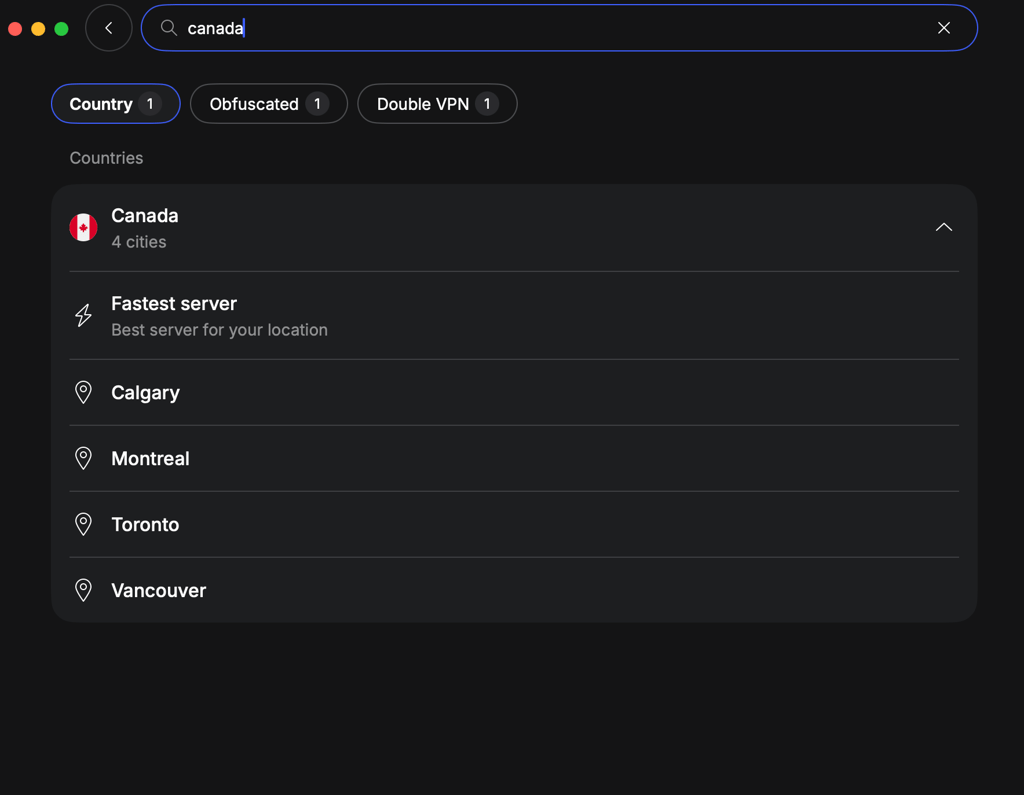The width and height of the screenshot is (1024, 795).
Task: Connect to Vancouver
Action: tap(514, 591)
